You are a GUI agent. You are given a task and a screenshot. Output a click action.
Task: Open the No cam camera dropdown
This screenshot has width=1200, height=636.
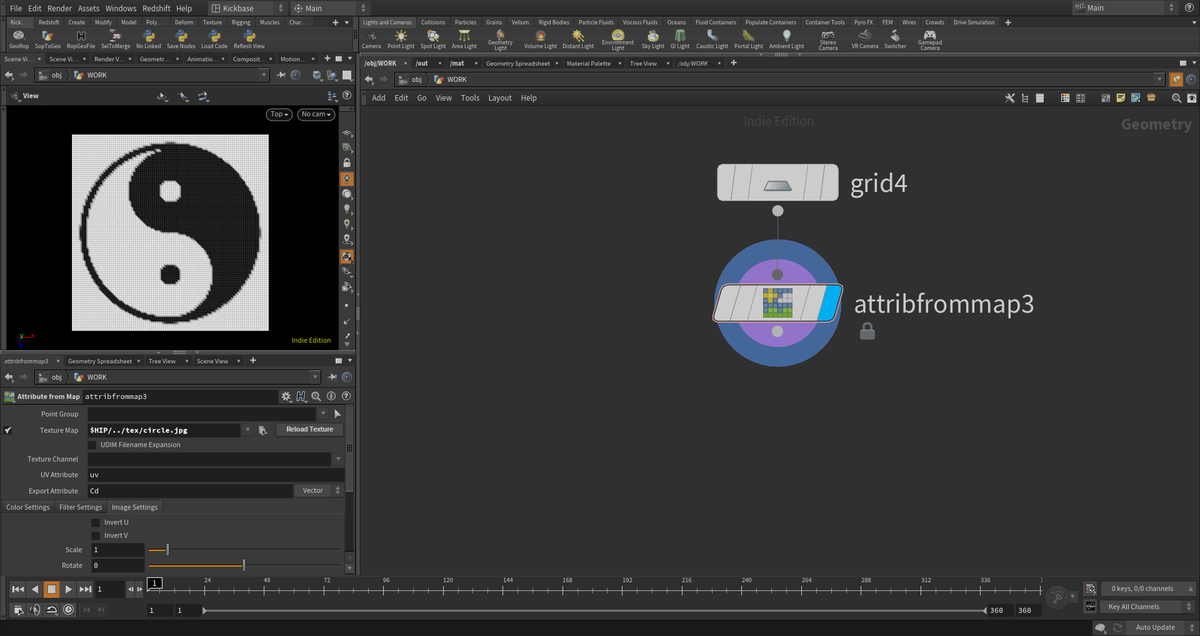tap(316, 114)
